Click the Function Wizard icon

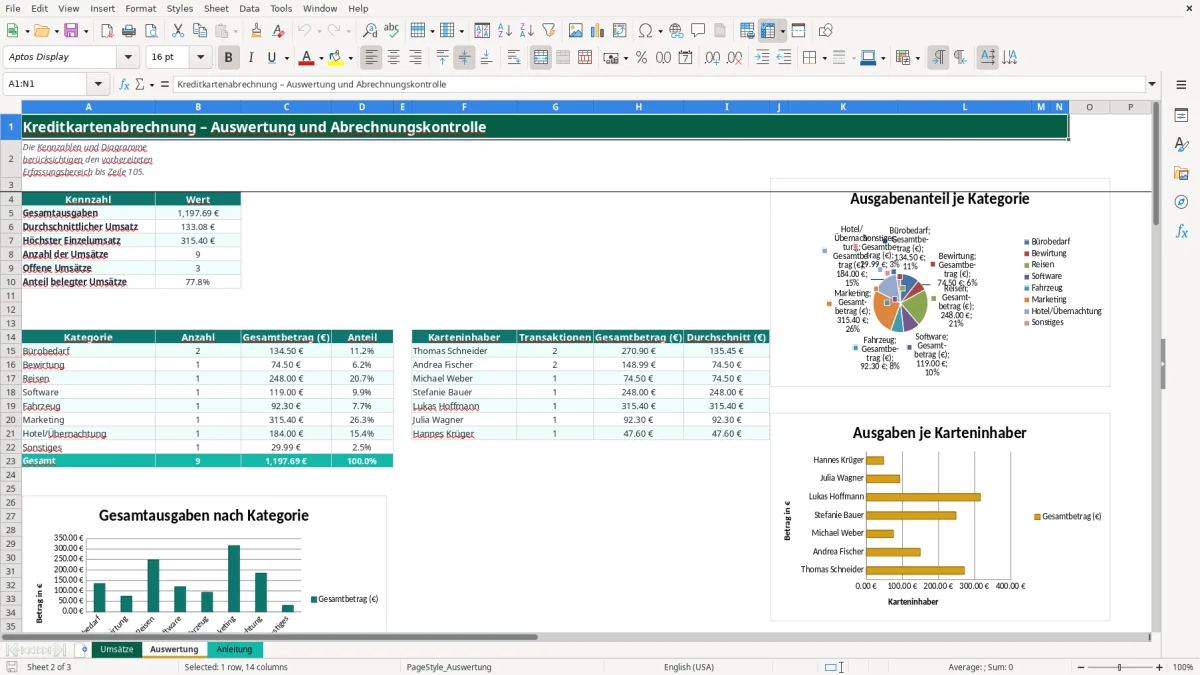click(124, 84)
